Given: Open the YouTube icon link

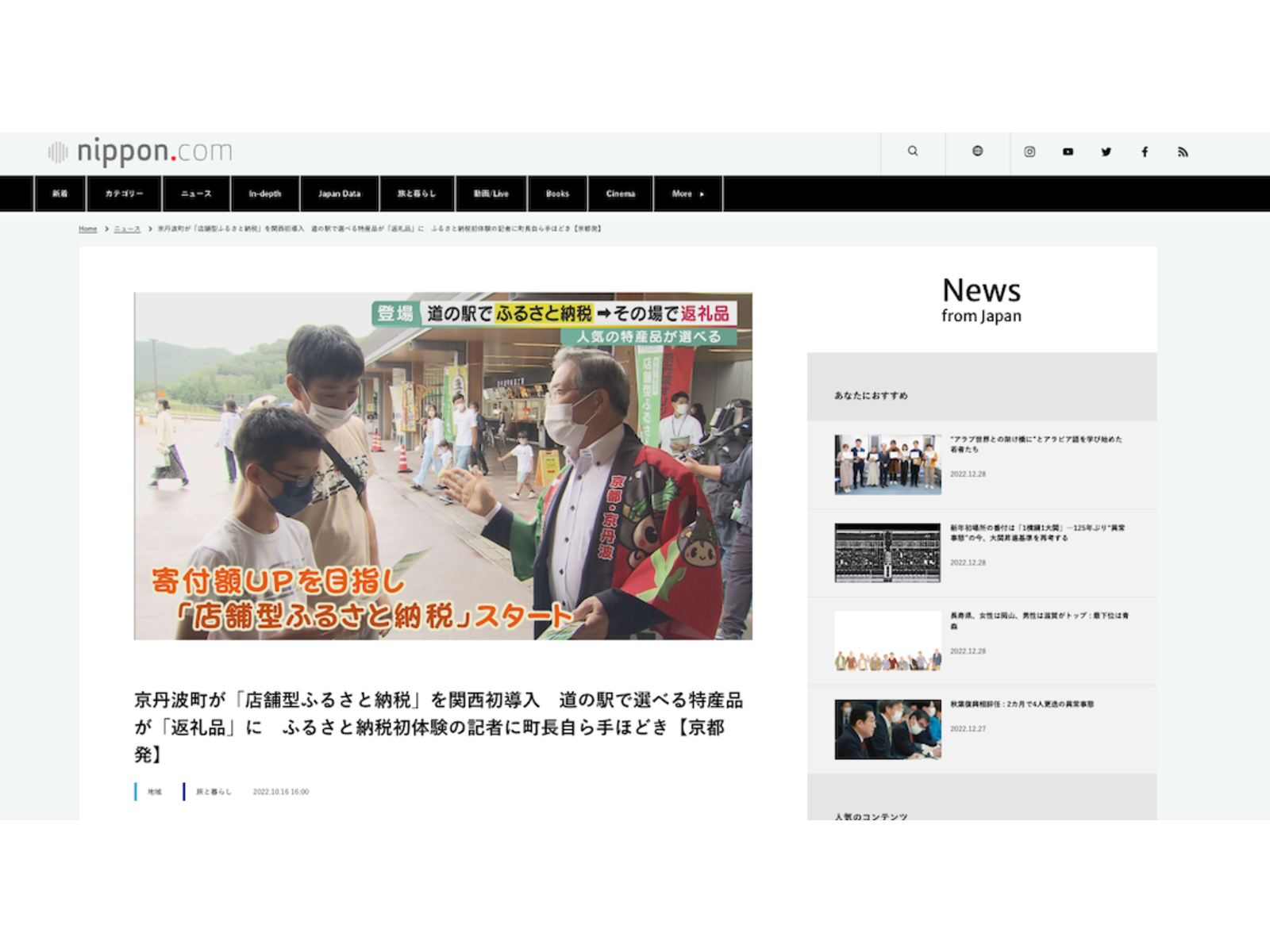Looking at the screenshot, I should [x=1068, y=152].
